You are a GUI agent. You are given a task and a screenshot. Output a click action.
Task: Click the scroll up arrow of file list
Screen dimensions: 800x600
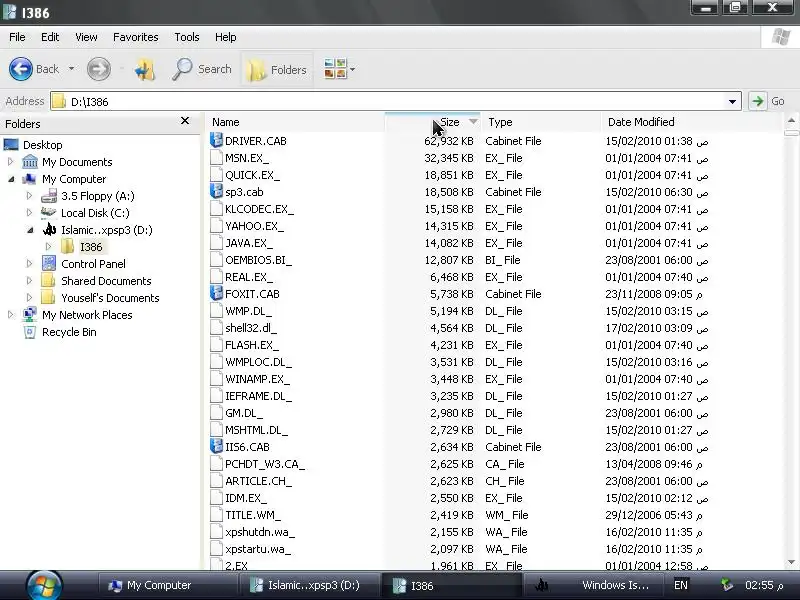pos(791,121)
